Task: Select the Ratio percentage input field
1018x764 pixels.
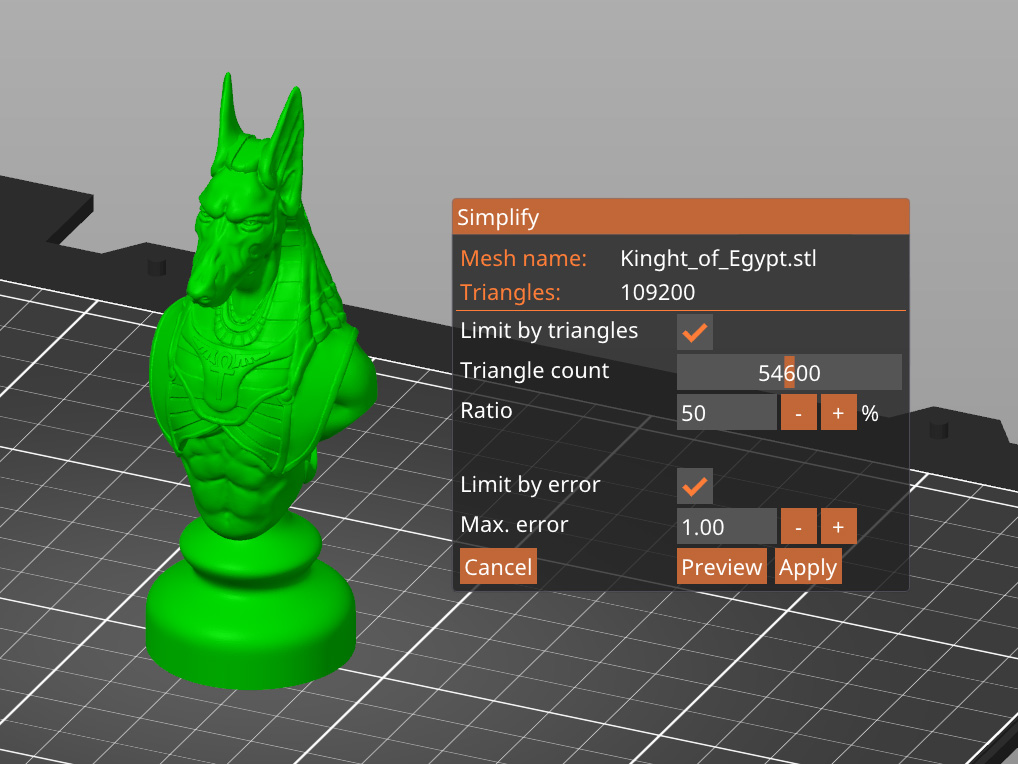Action: click(x=726, y=411)
